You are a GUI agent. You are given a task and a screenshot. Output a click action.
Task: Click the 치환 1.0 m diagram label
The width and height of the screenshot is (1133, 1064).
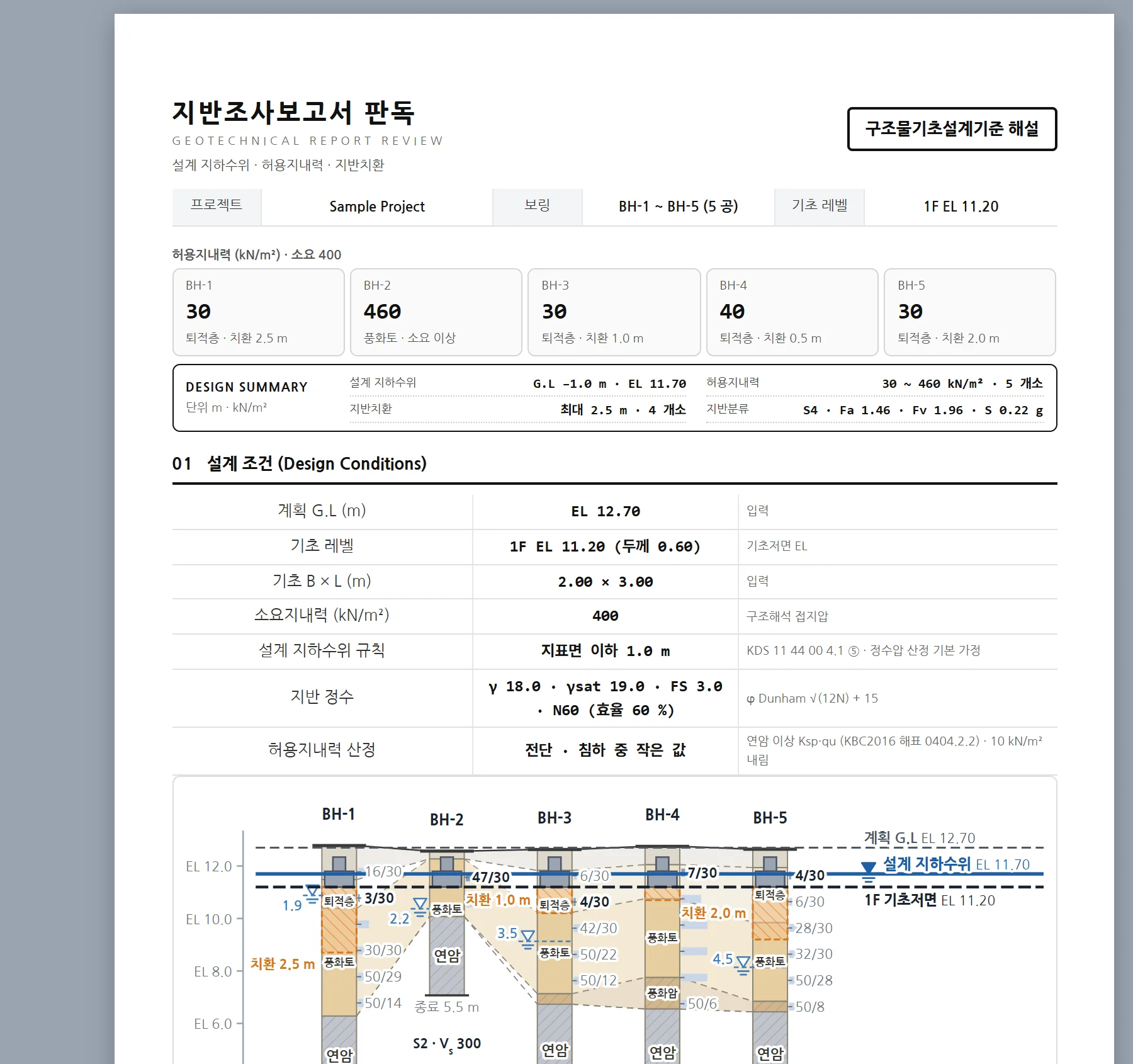coord(498,900)
